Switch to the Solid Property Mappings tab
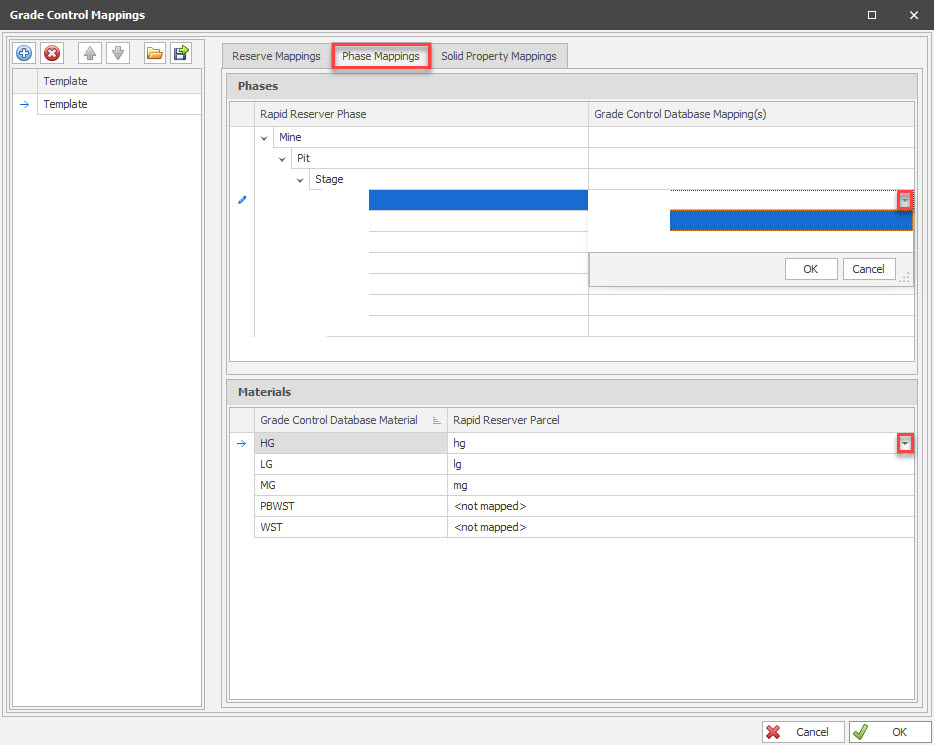 pos(498,56)
